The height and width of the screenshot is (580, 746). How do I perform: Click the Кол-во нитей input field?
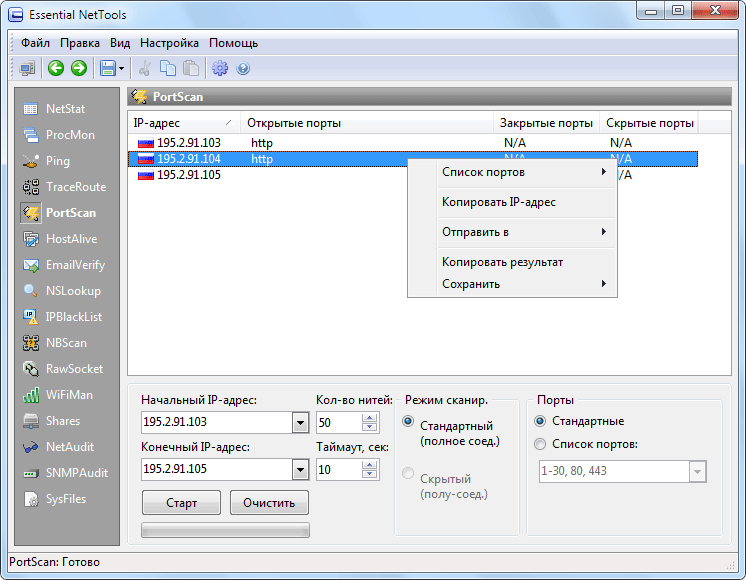click(x=339, y=423)
